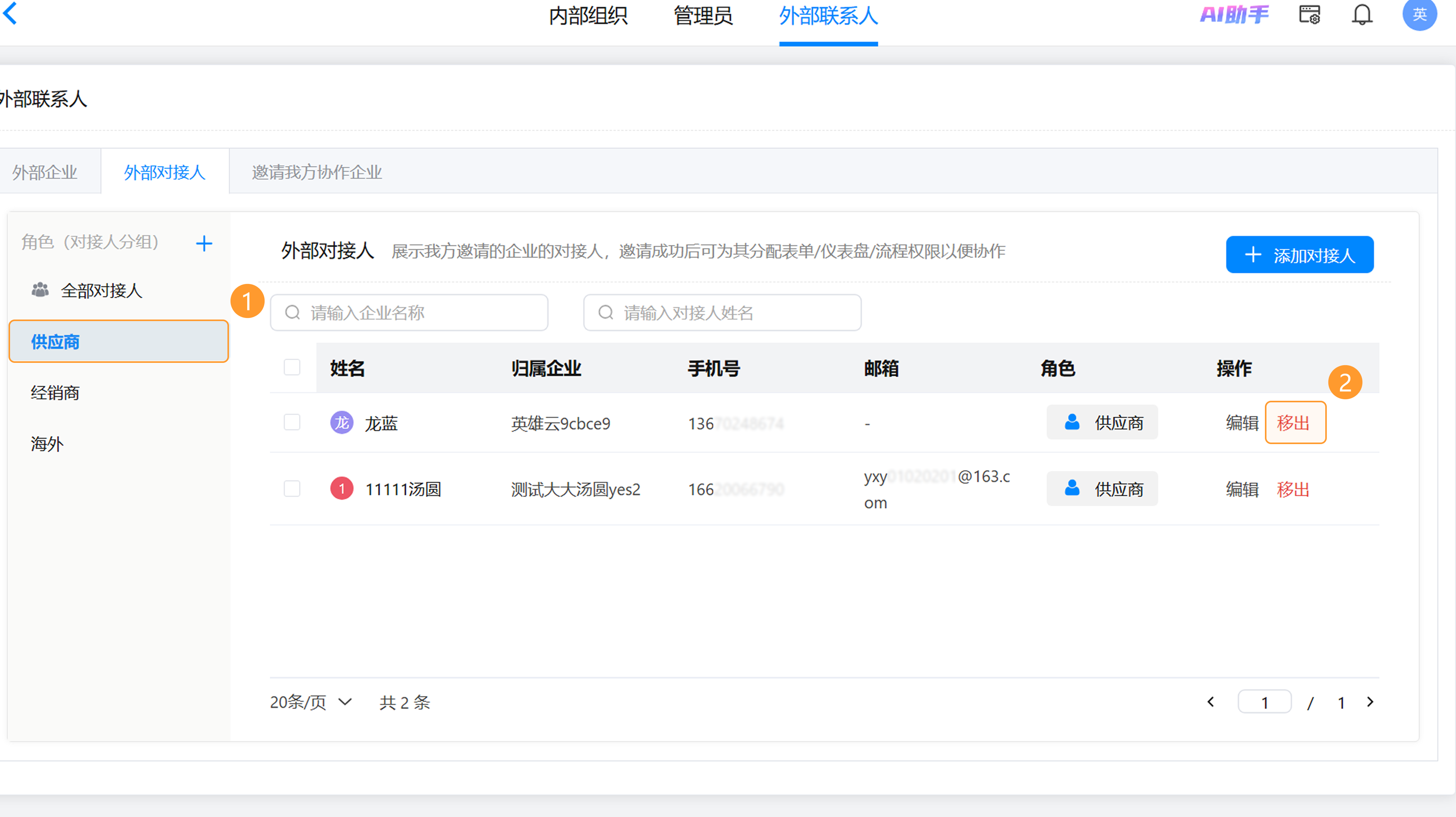Screen dimensions: 1456x817
Task: Remove 11111汤圆 with 移出
Action: pyautogui.click(x=1293, y=489)
